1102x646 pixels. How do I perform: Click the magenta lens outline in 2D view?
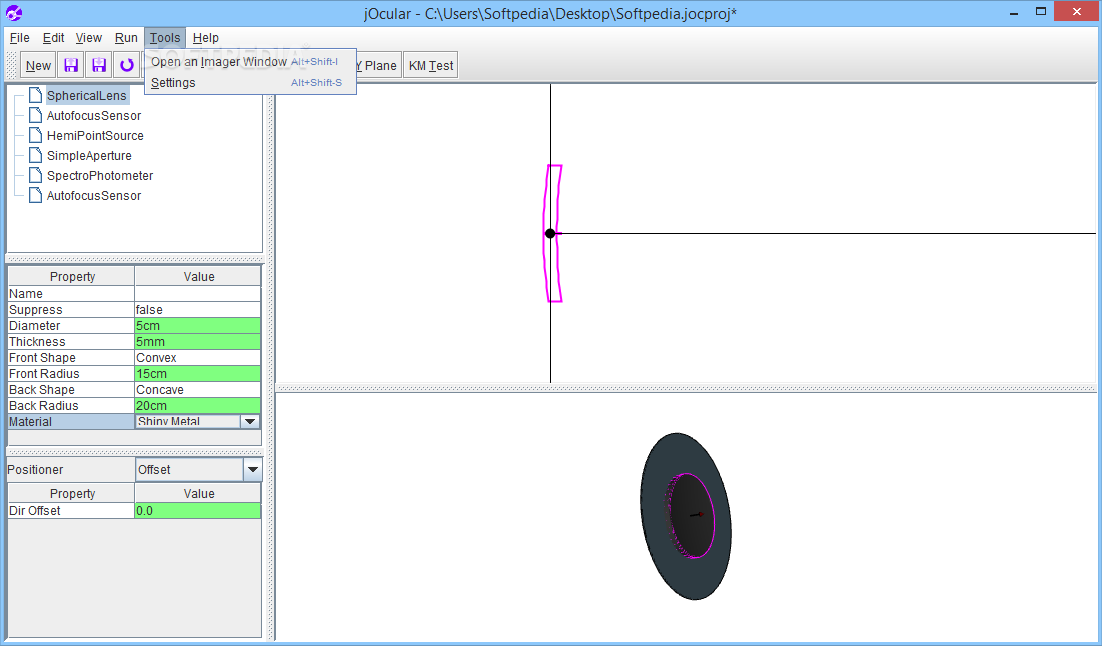point(554,233)
